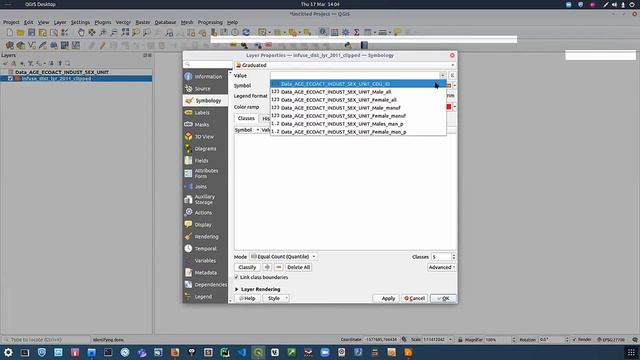This screenshot has width=640, height=360.
Task: Open the color ramp dropdown arrow
Action: [454, 107]
